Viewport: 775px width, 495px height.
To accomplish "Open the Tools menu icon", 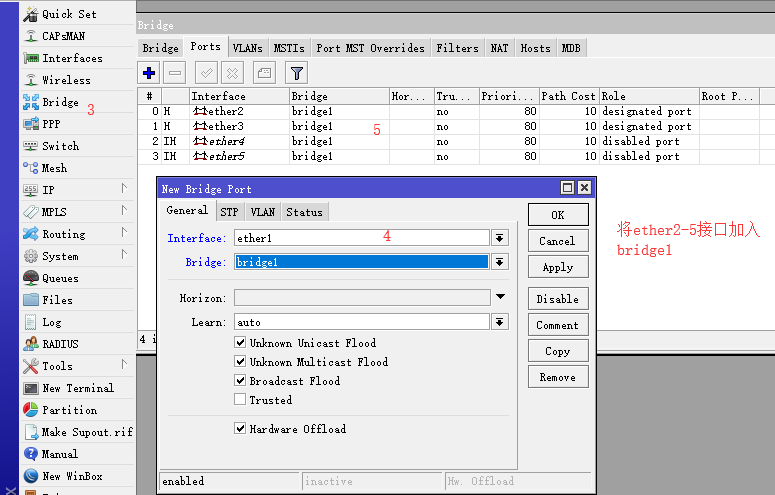I will click(x=31, y=366).
